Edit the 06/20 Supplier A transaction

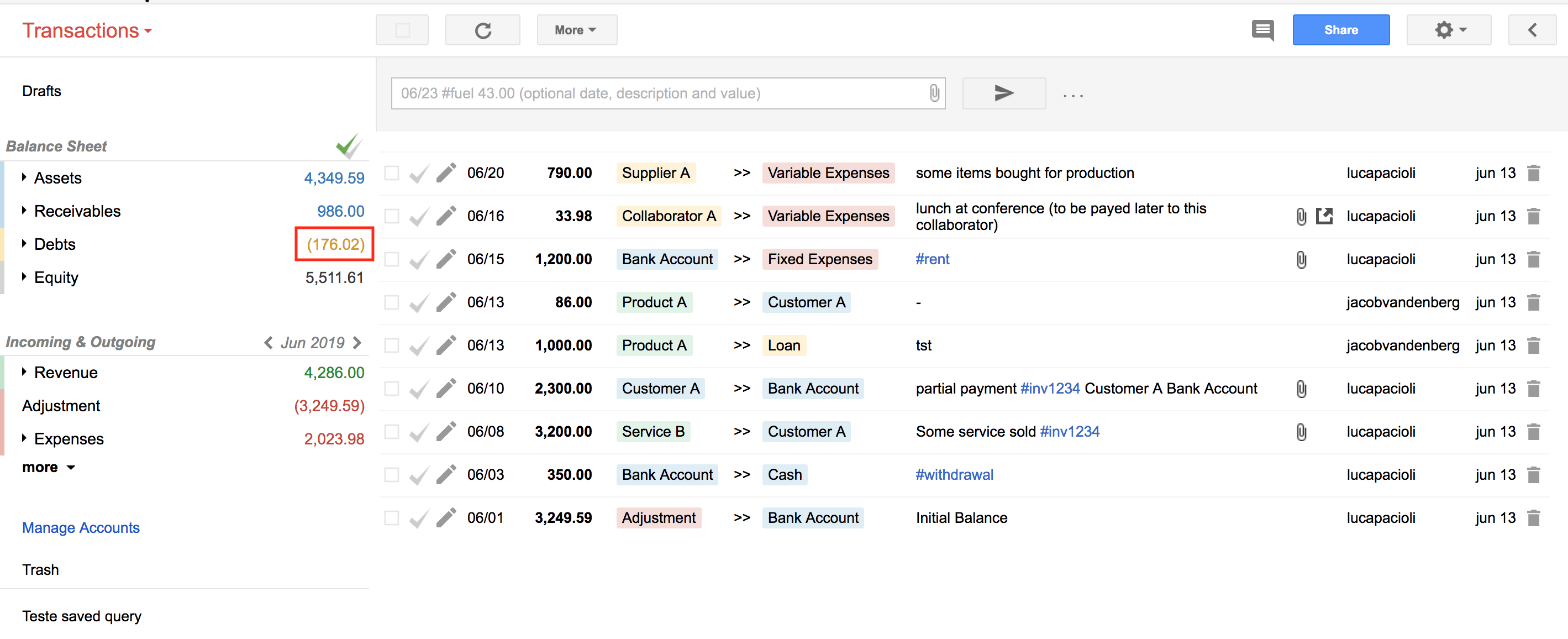445,173
